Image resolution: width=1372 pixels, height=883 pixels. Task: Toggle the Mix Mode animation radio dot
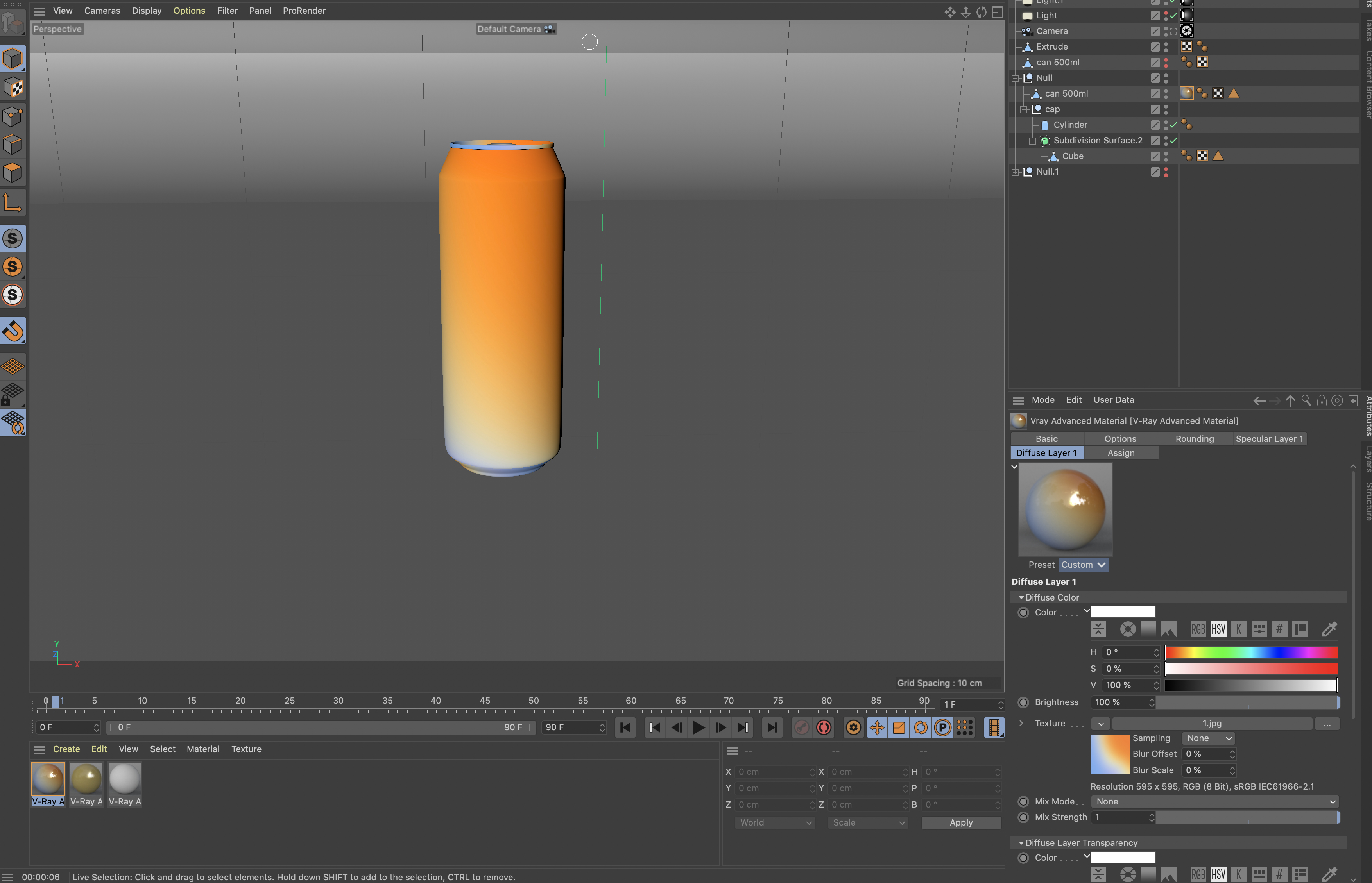point(1023,802)
